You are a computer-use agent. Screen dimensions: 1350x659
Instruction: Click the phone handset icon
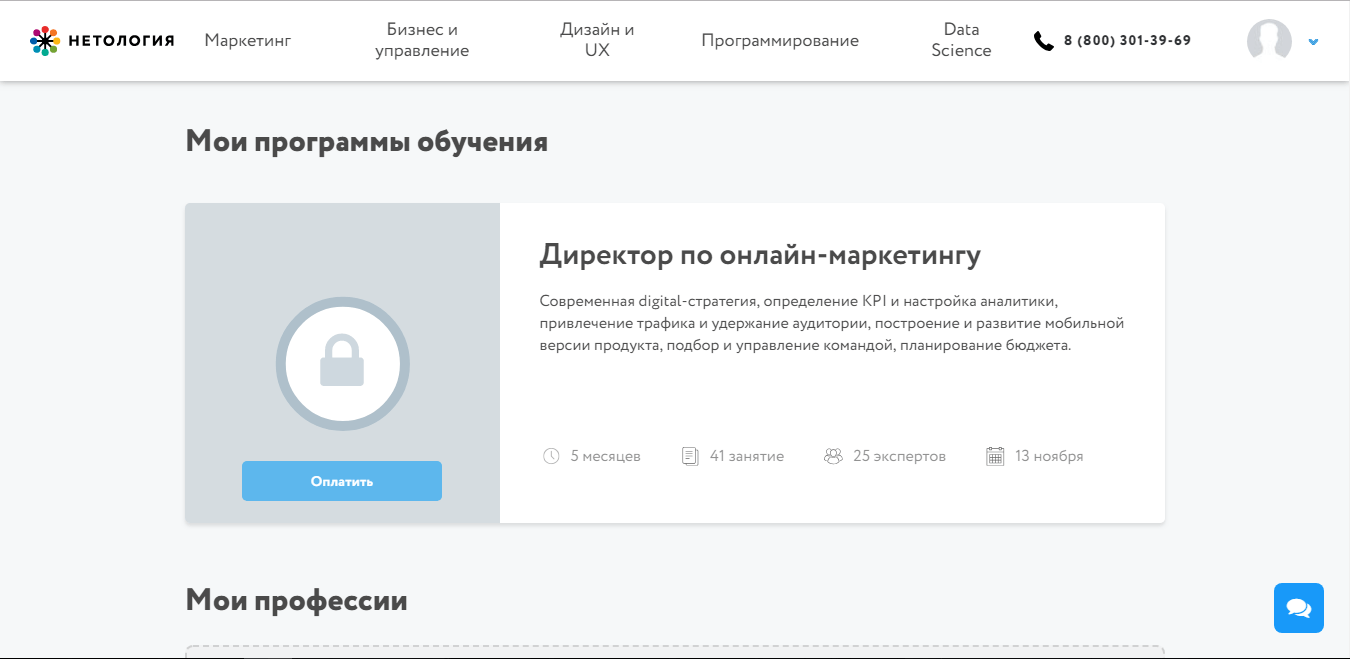[x=1044, y=41]
